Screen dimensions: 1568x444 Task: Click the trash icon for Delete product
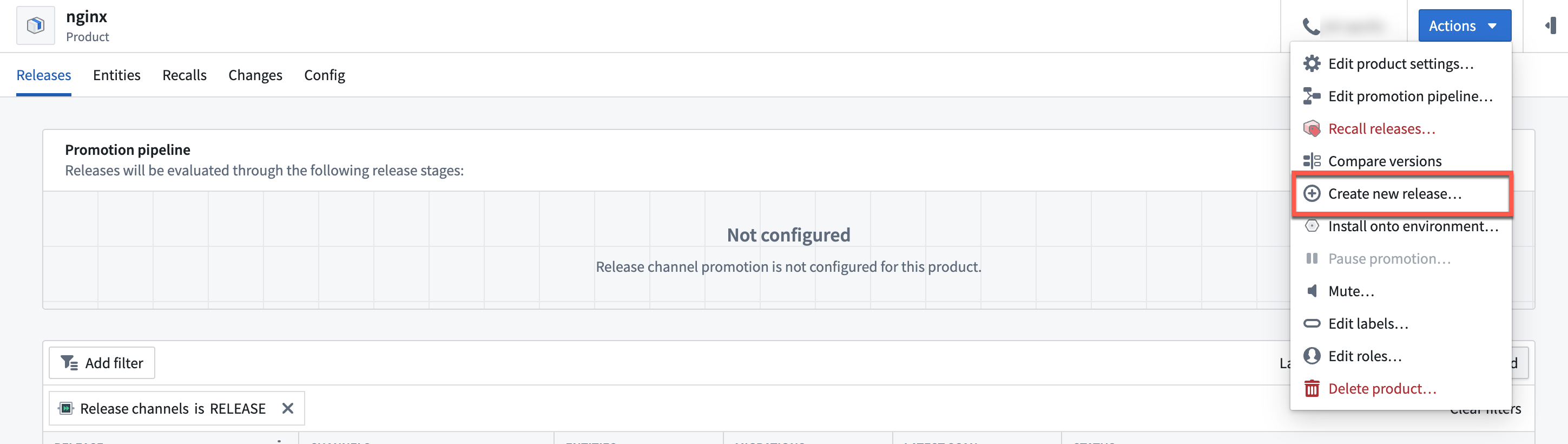tap(1312, 389)
